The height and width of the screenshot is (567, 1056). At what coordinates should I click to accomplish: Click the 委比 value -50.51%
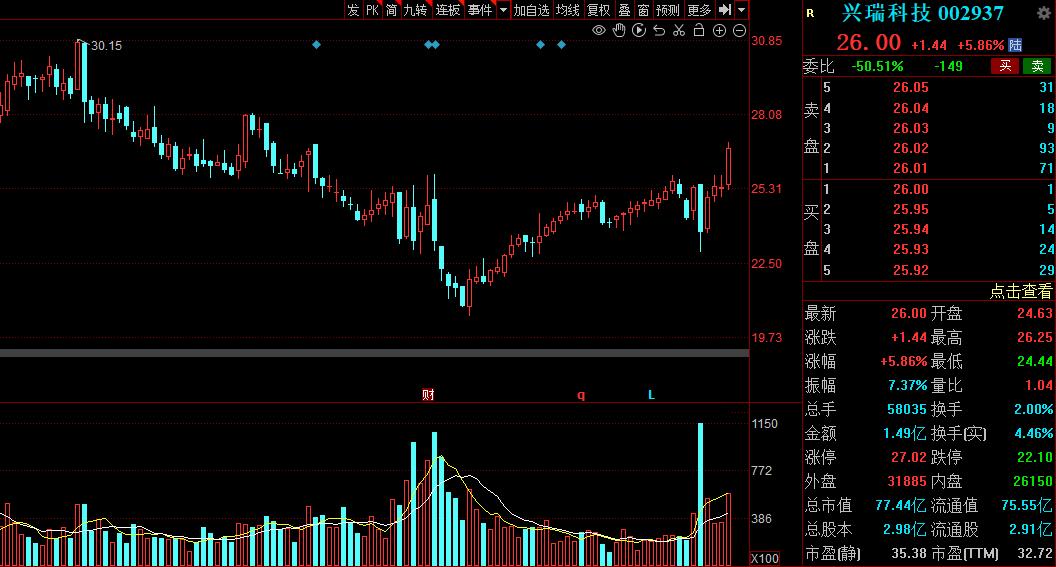tap(878, 66)
